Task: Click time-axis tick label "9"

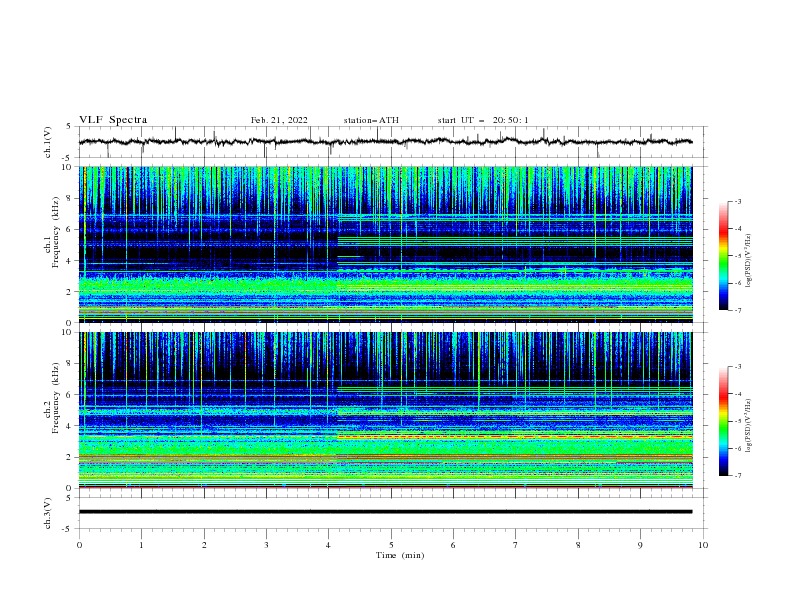Action: [x=640, y=545]
